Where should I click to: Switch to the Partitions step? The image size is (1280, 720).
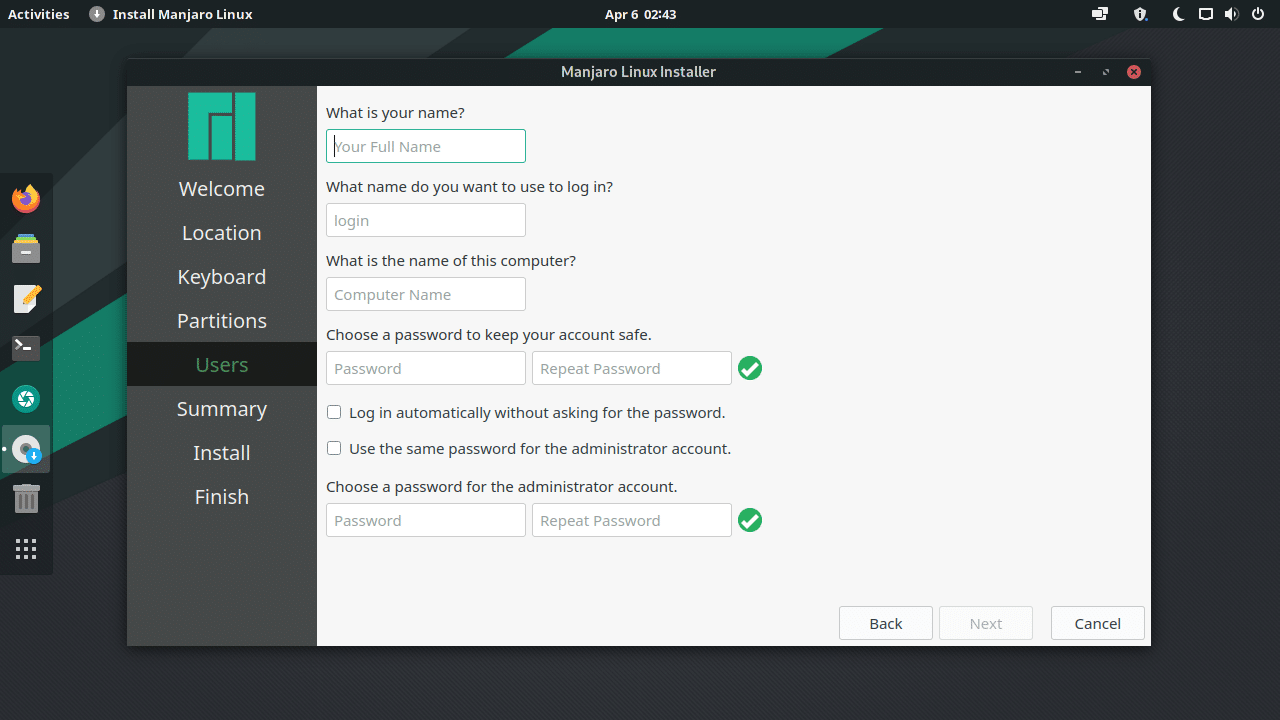click(x=221, y=320)
